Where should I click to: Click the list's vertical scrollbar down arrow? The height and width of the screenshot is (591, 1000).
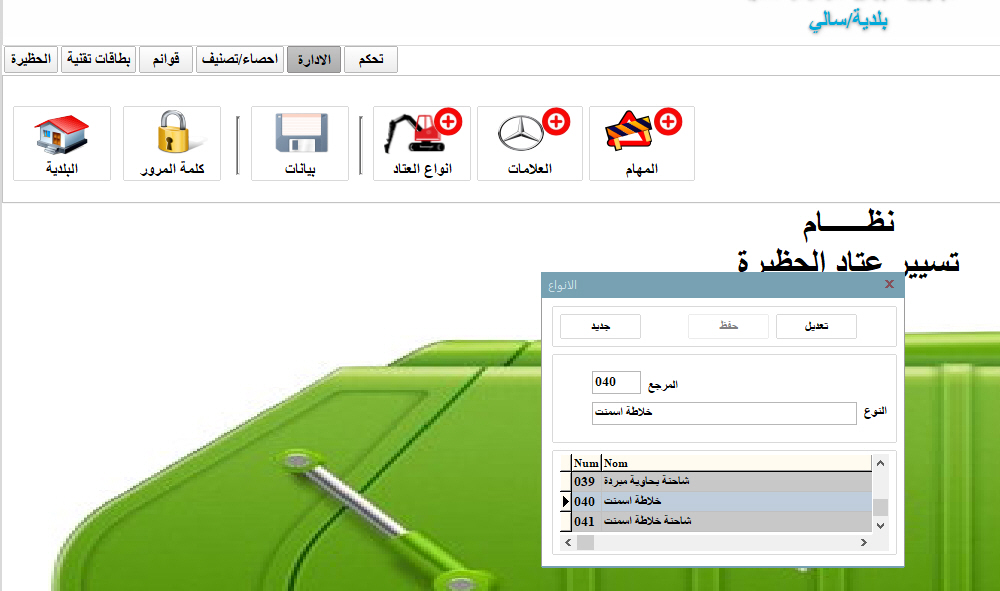tap(880, 525)
